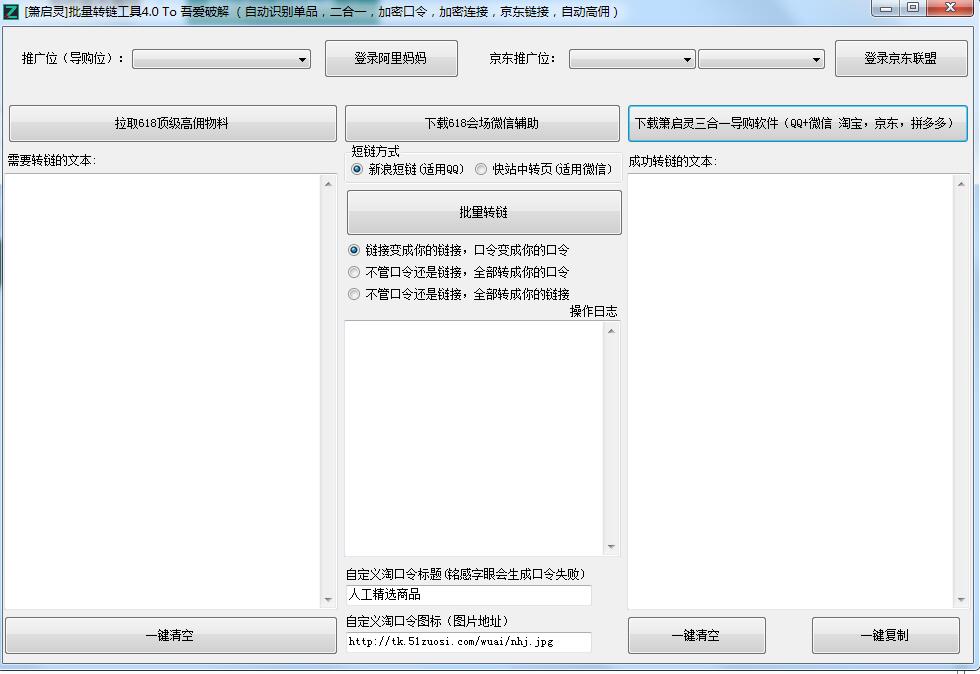Click 下载618会场微信辅助 button
The image size is (980, 674).
point(483,122)
